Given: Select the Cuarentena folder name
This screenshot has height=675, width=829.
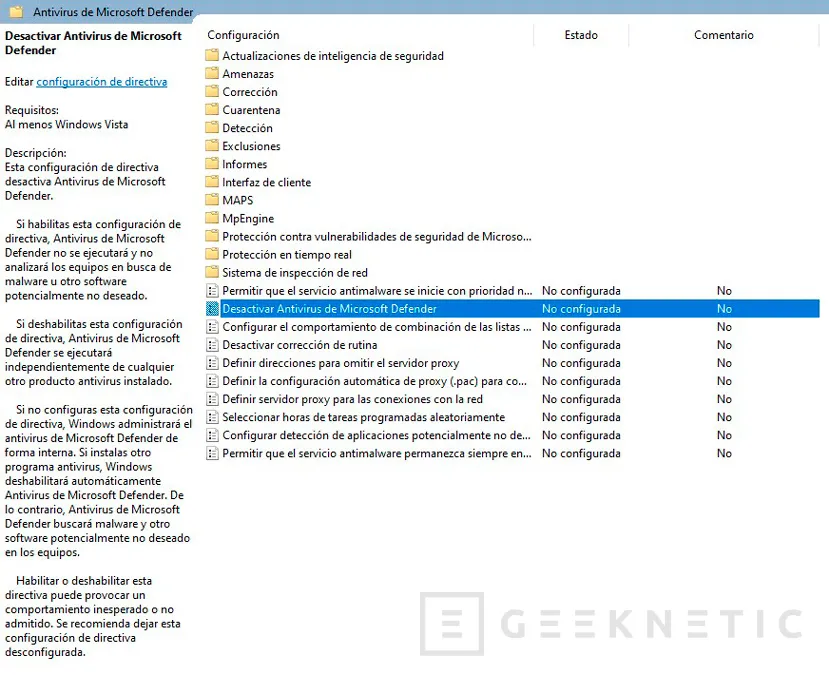Looking at the screenshot, I should pos(251,110).
